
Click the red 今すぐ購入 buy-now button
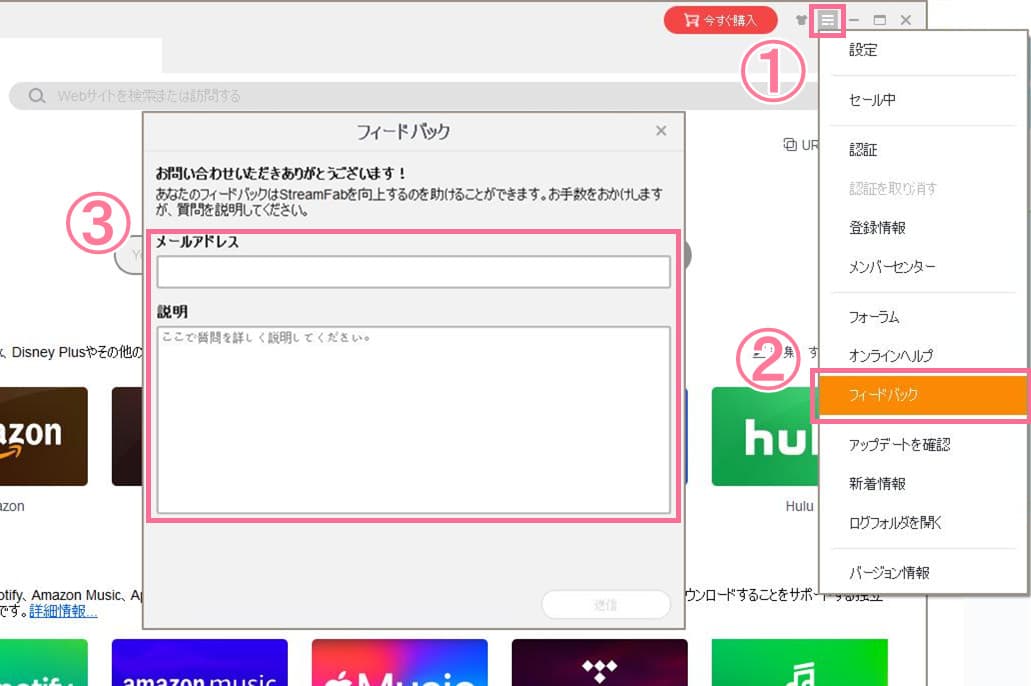tap(720, 20)
